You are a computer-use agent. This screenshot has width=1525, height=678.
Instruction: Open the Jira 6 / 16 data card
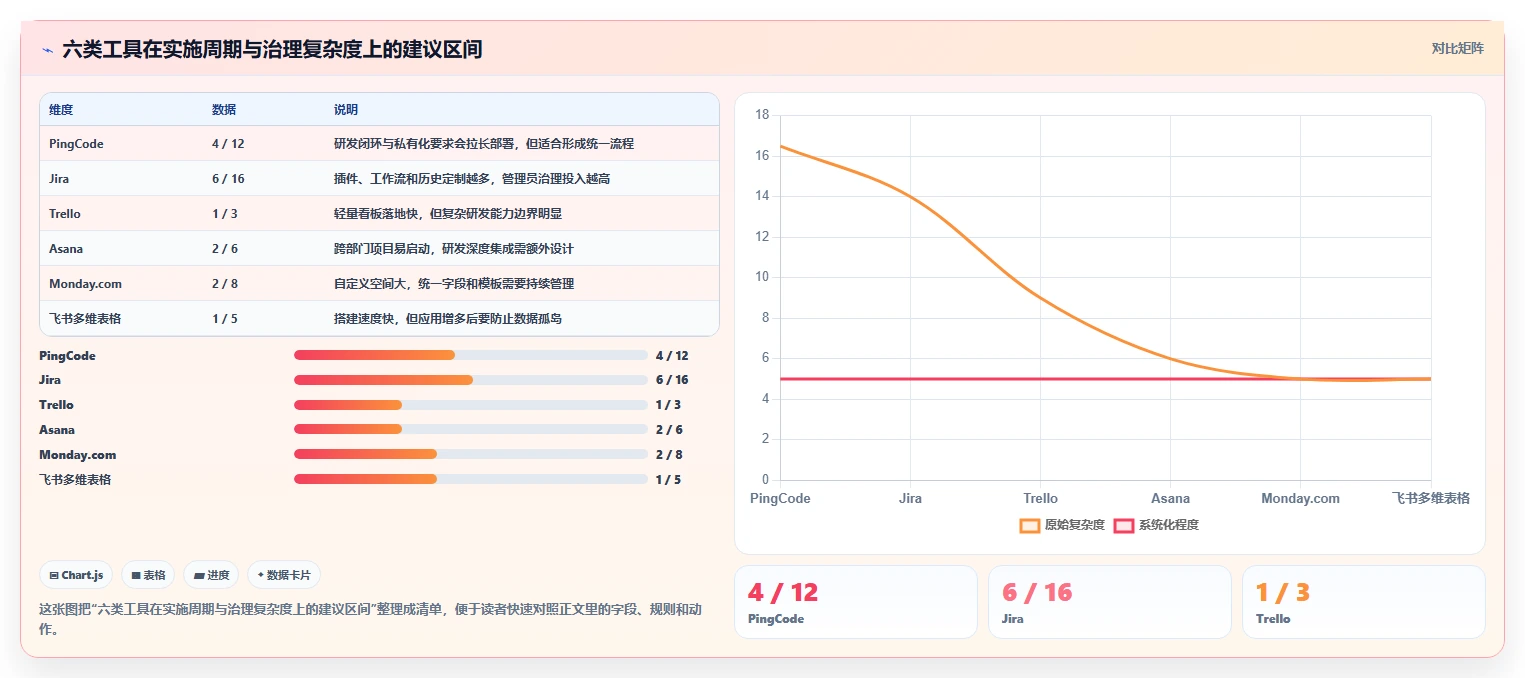[x=1110, y=602]
